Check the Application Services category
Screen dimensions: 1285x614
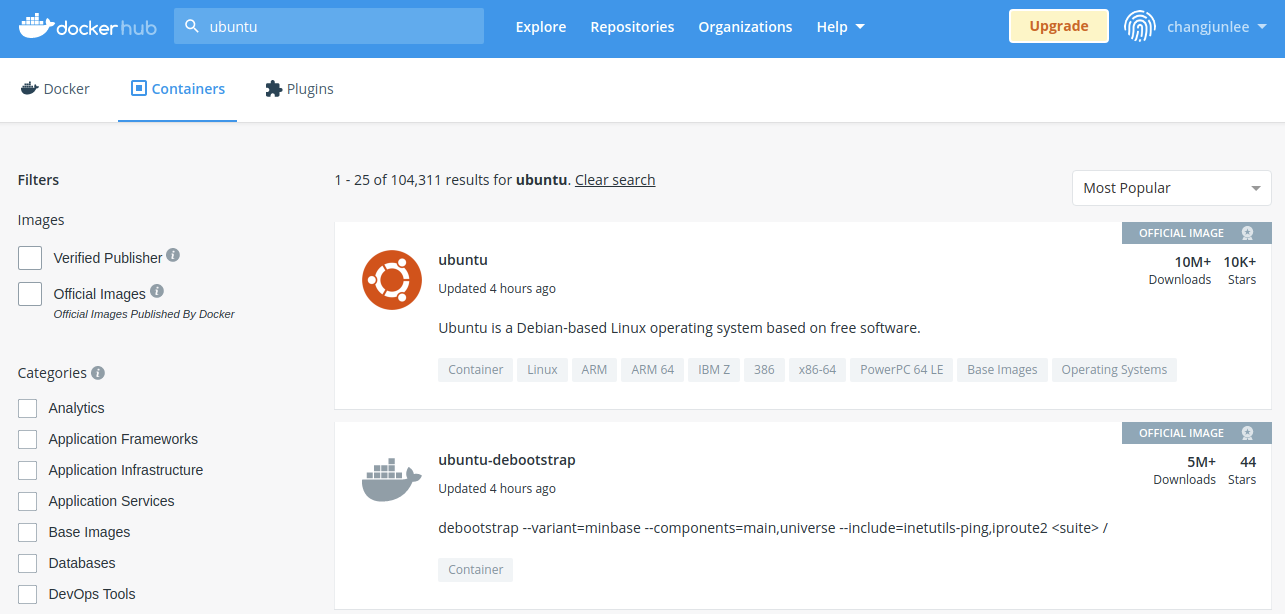28,501
